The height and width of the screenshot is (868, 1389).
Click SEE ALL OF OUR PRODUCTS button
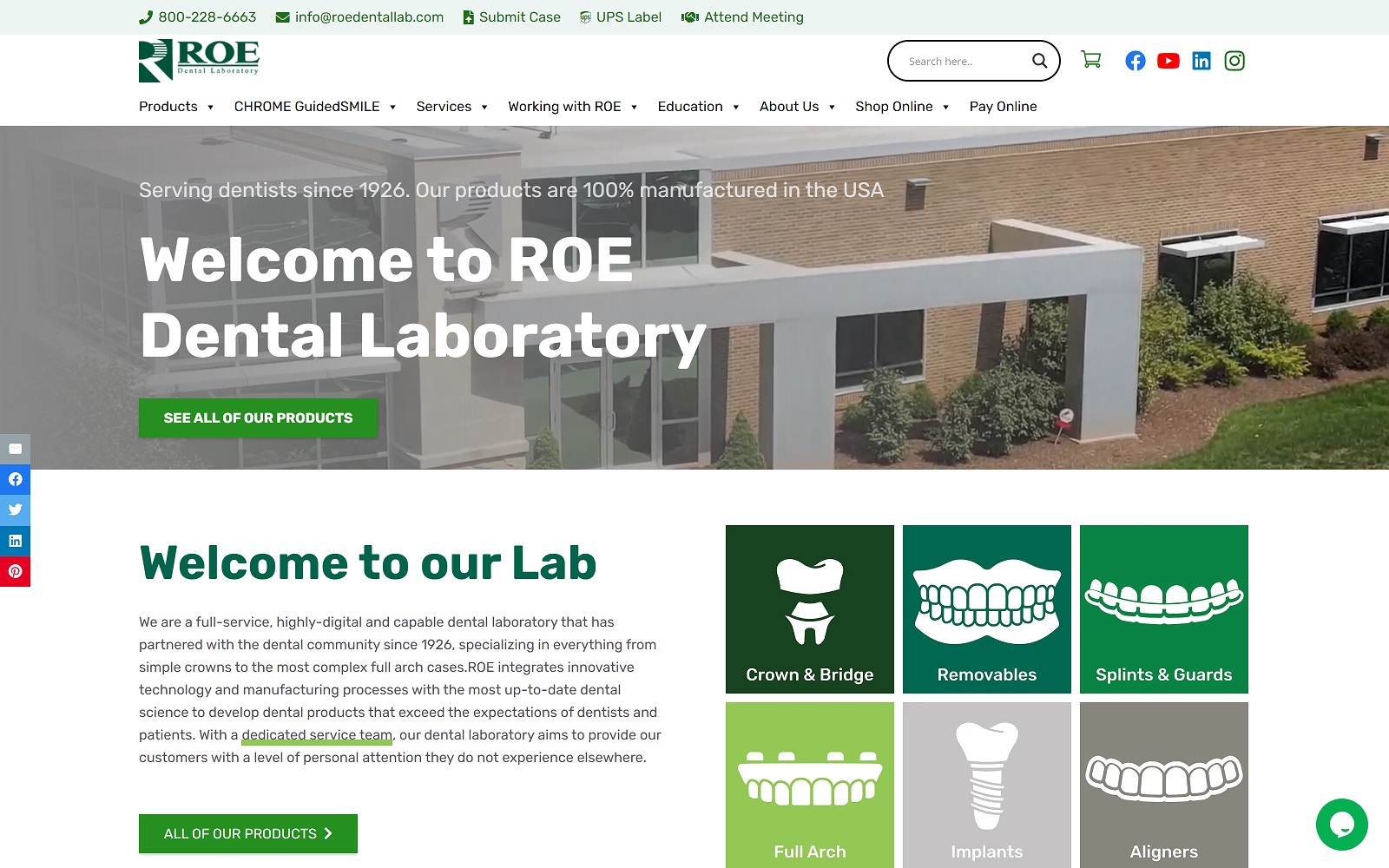[x=258, y=418]
